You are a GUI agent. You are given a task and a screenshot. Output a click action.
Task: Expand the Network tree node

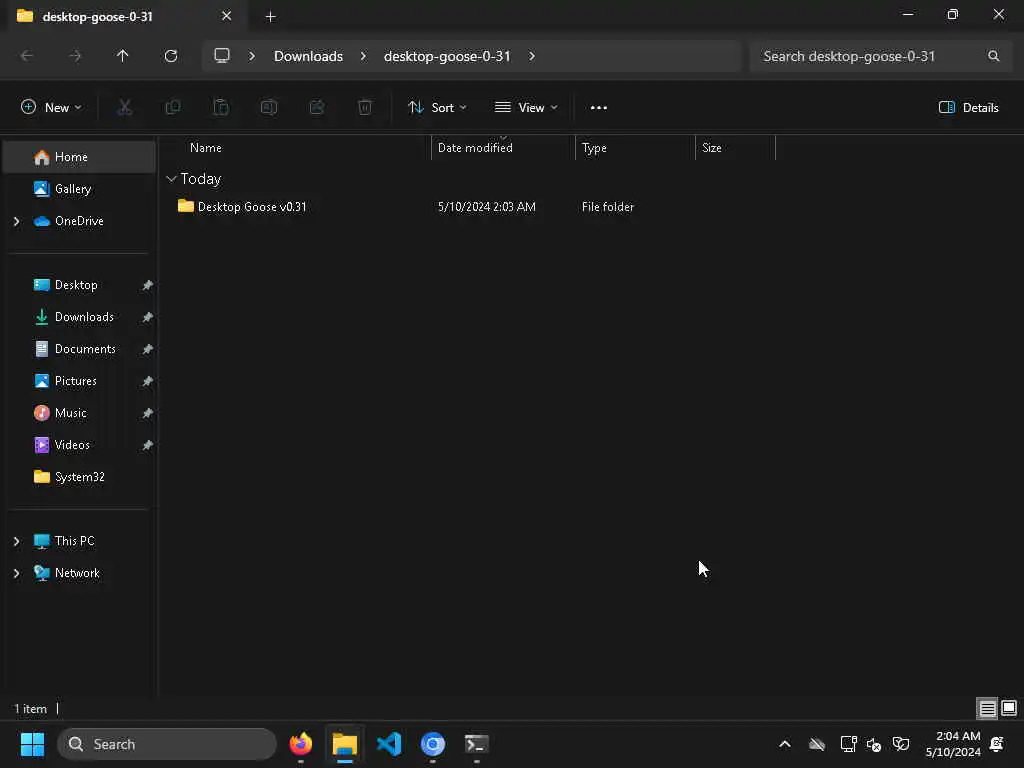point(16,573)
